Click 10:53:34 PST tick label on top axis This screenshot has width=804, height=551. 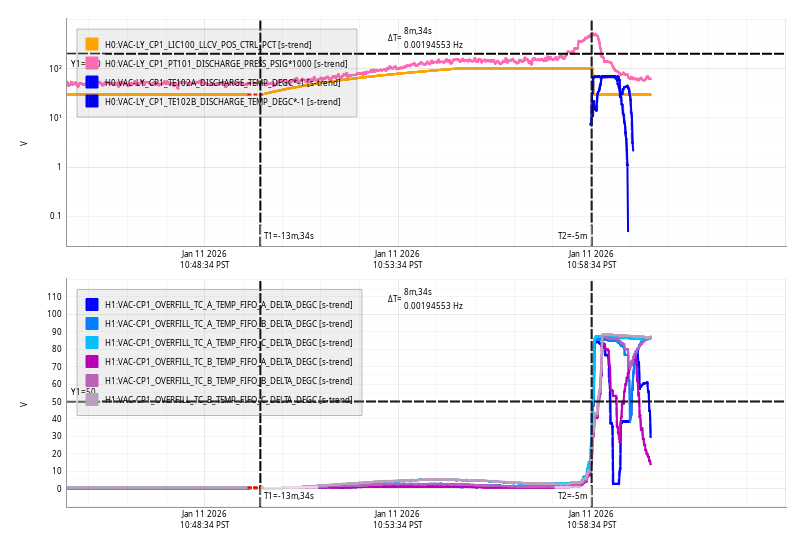(397, 260)
